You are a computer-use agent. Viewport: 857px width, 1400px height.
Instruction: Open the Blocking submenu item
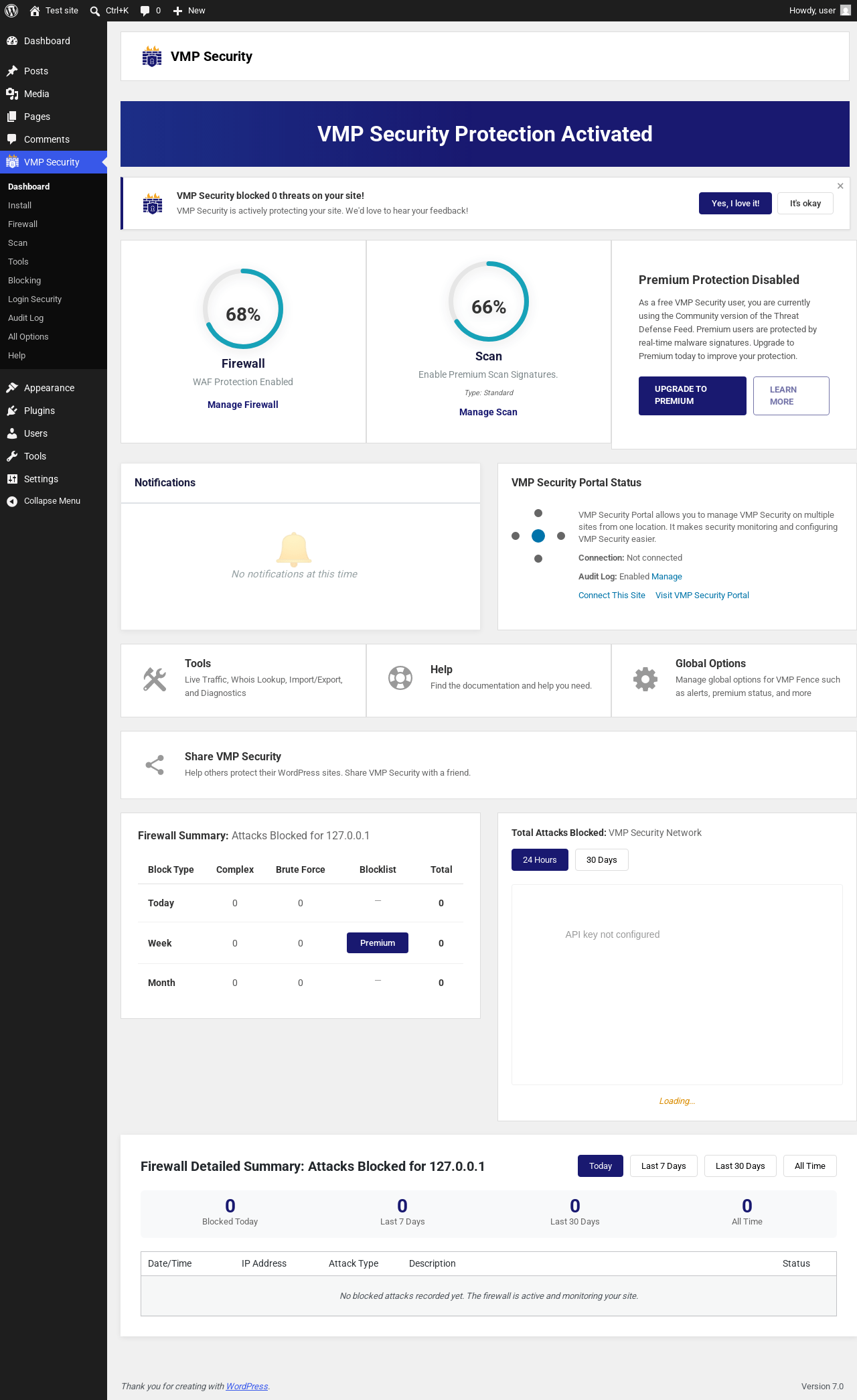click(24, 281)
